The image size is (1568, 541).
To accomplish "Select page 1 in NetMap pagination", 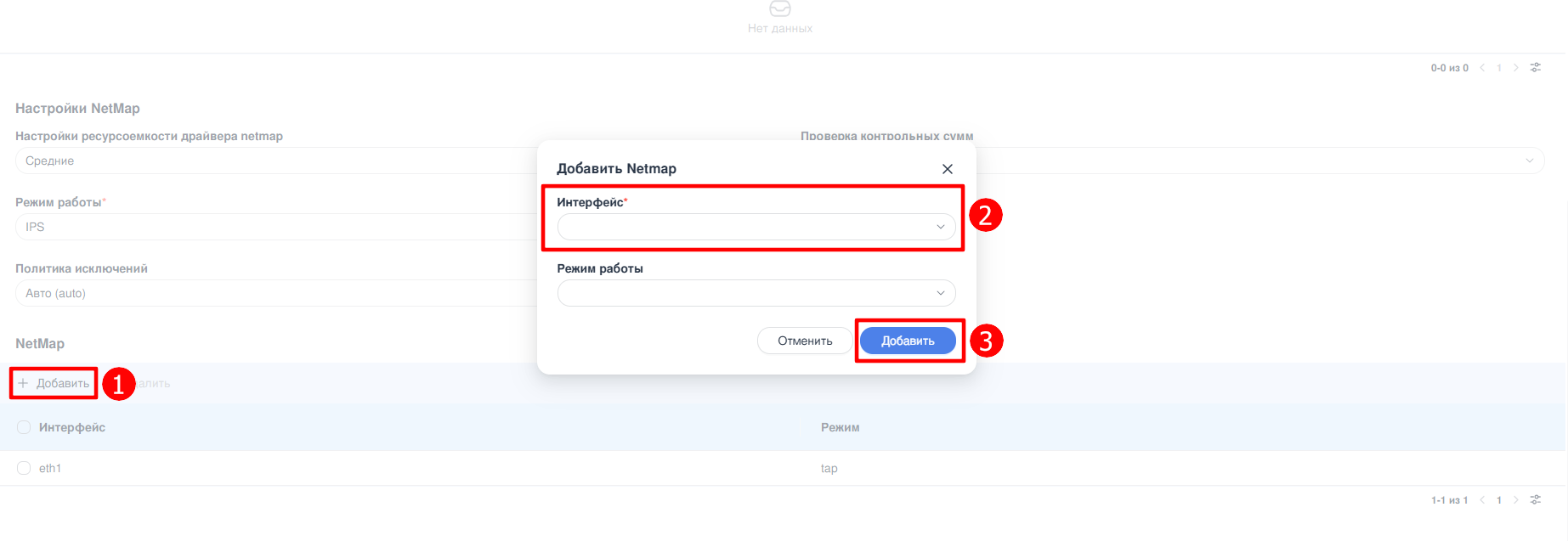I will tap(1499, 500).
